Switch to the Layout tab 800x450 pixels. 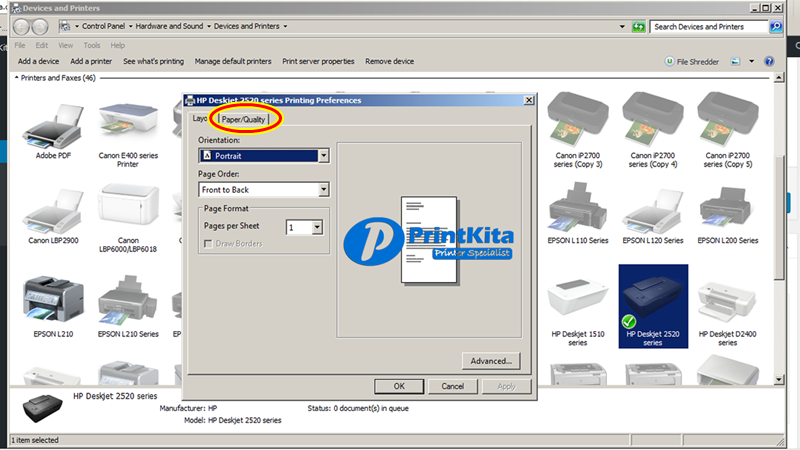click(x=200, y=118)
